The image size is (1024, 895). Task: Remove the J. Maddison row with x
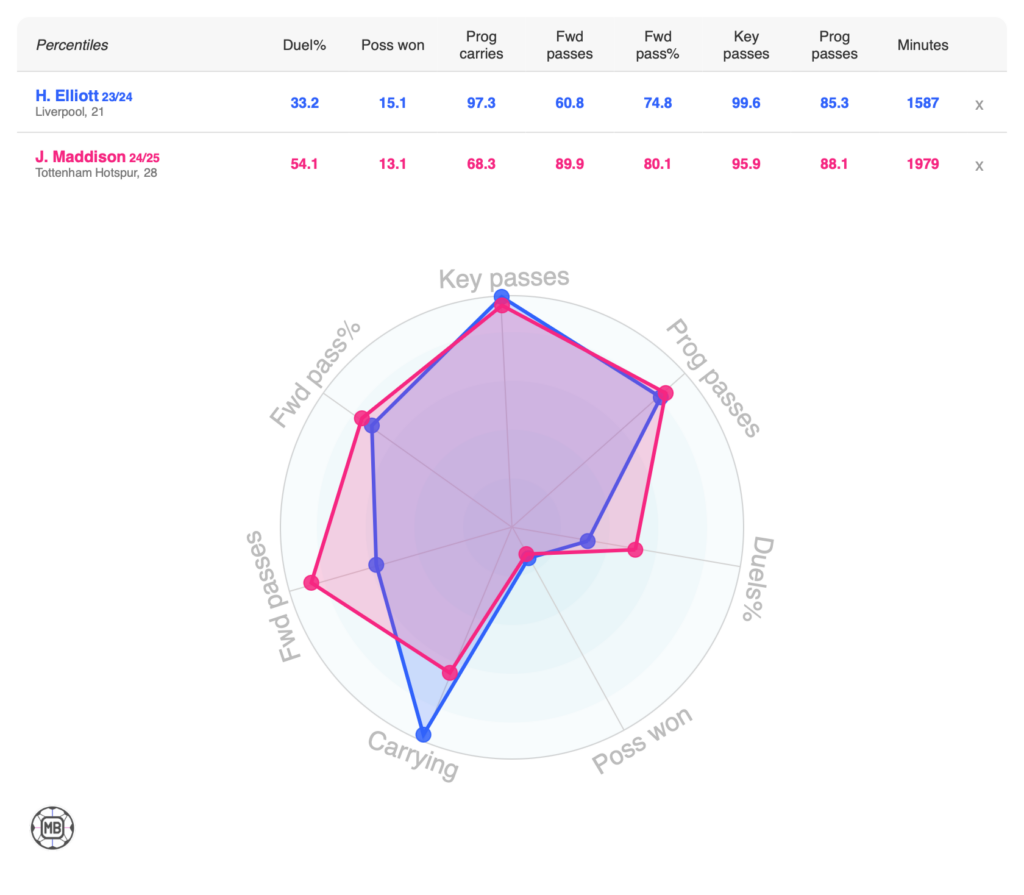(979, 165)
